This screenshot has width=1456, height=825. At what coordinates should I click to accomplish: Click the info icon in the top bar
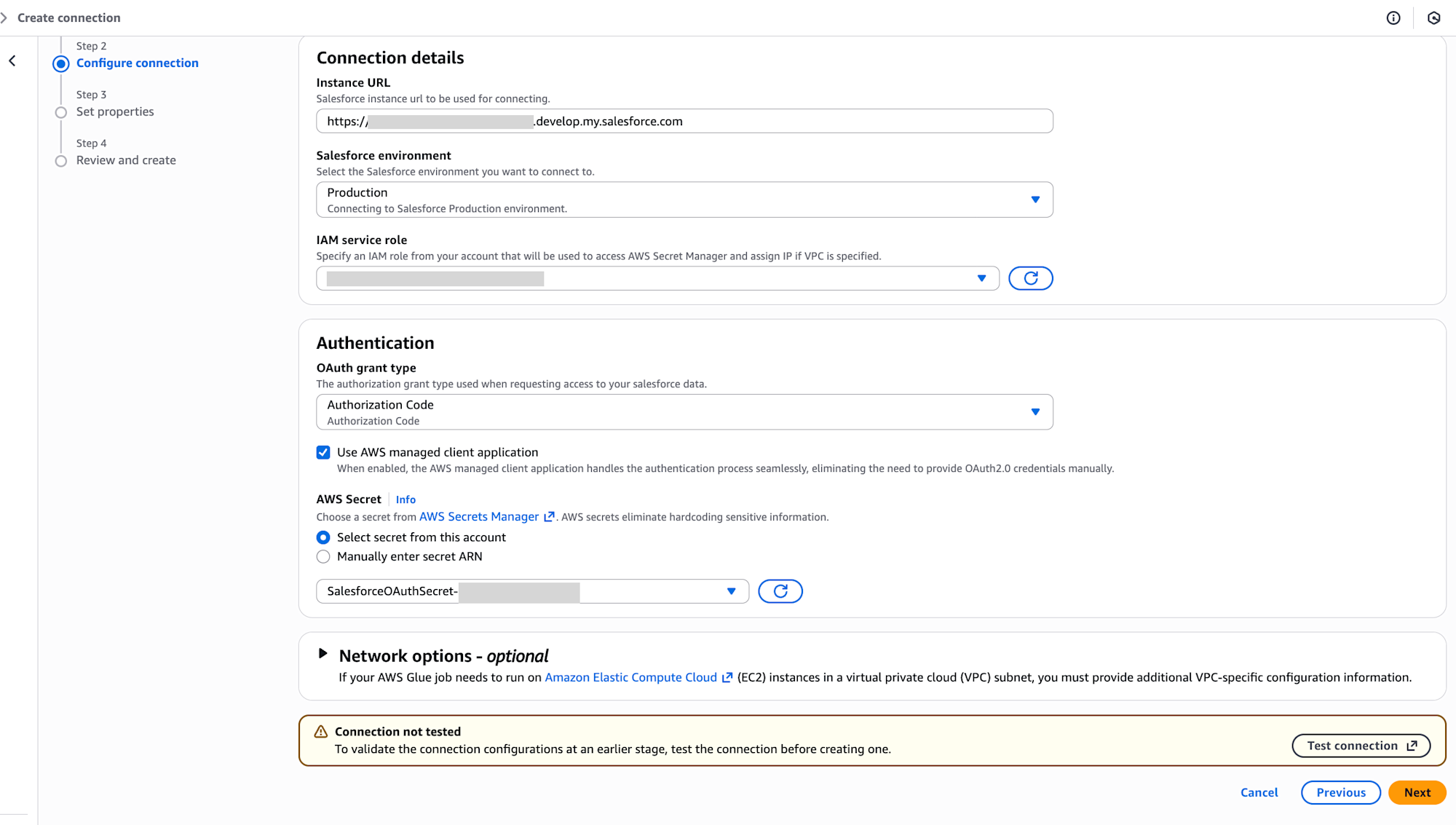pos(1393,17)
